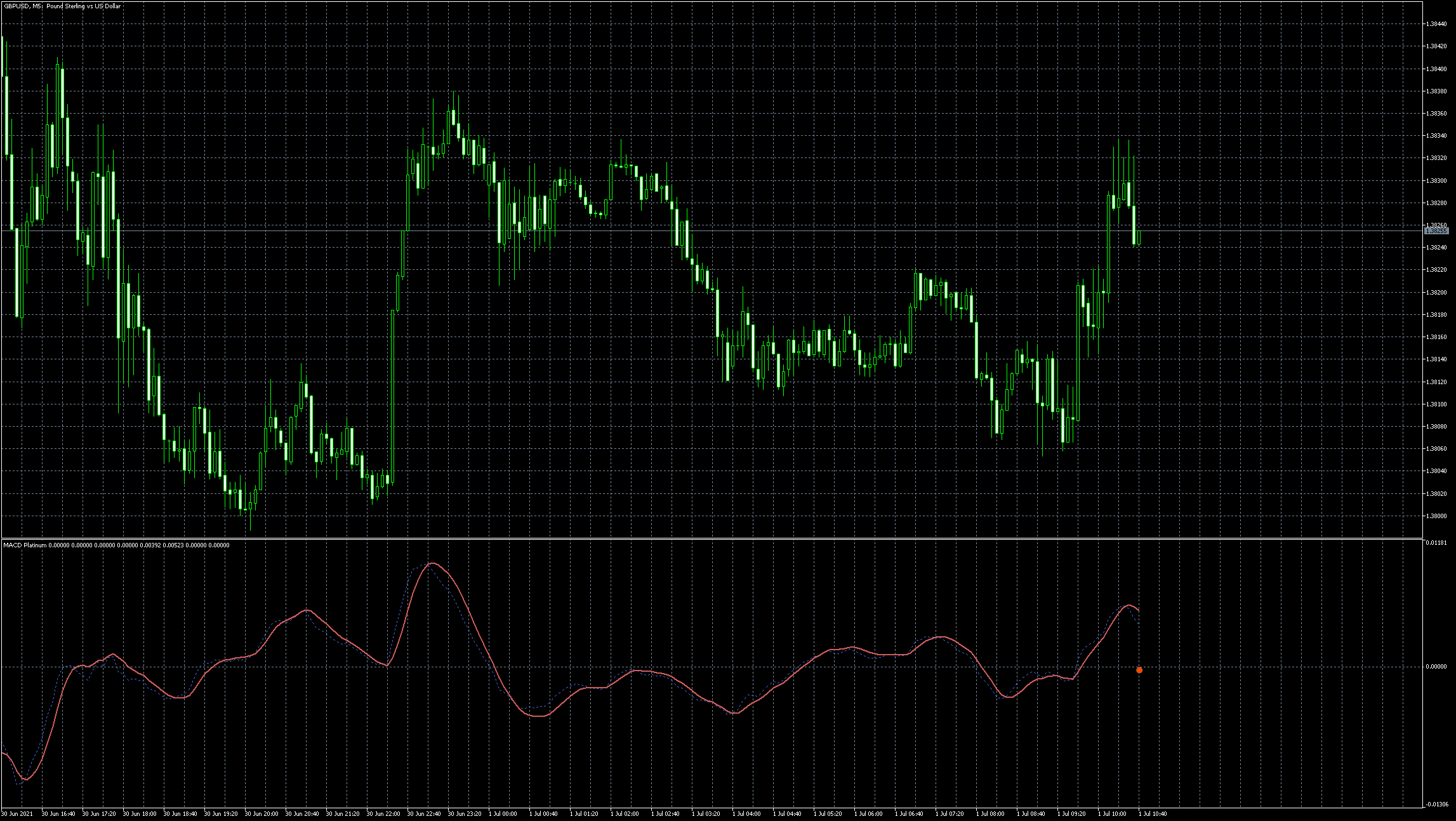Image resolution: width=1456 pixels, height=821 pixels.
Task: Click the 1.38040 price axis label
Action: [1436, 471]
